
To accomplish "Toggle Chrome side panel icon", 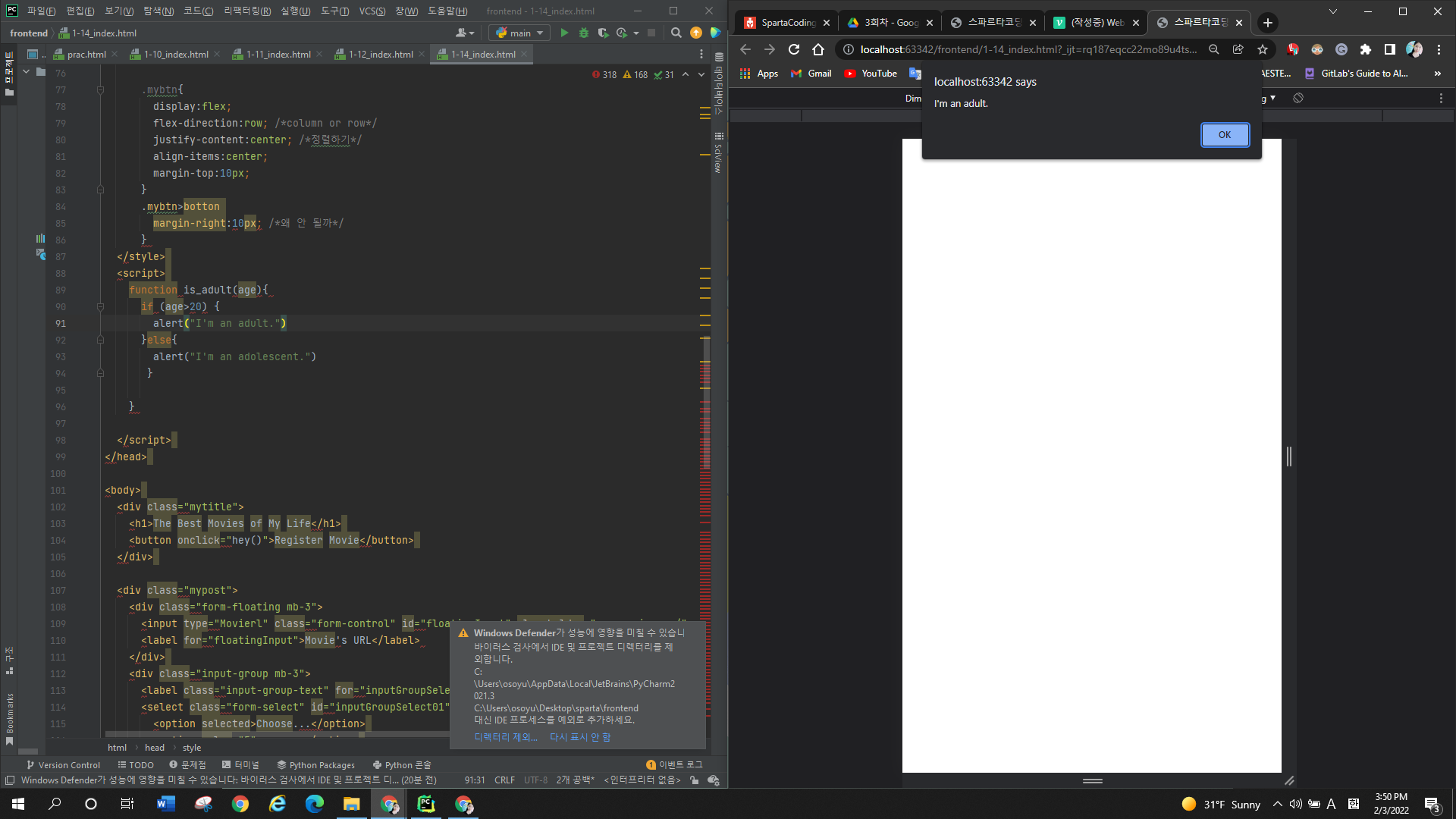I will pos(1390,49).
